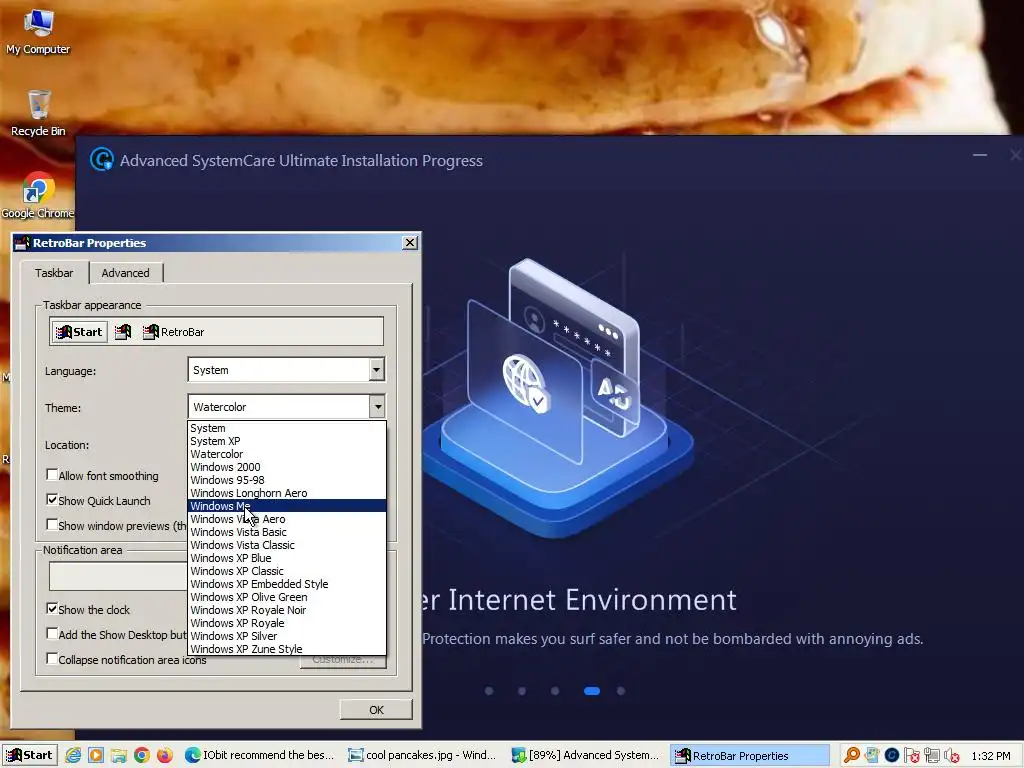Click the muted volume tray icon

(x=952, y=756)
